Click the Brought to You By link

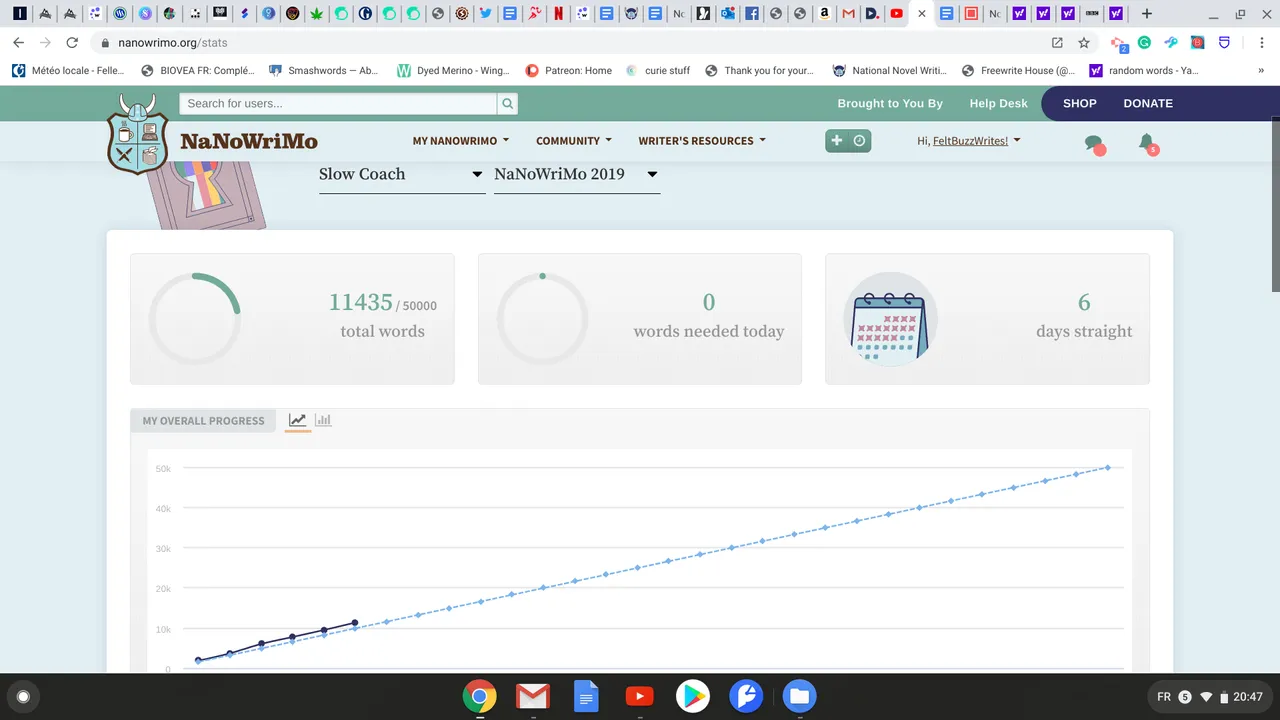point(890,103)
